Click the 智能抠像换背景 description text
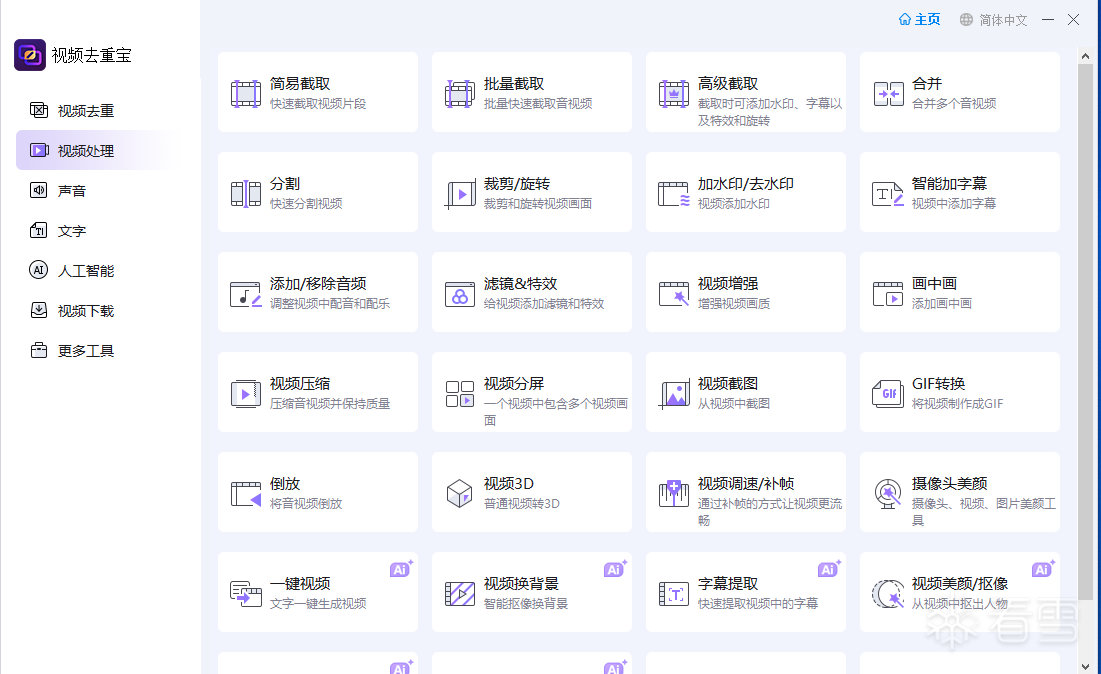The image size is (1101, 674). click(x=526, y=604)
